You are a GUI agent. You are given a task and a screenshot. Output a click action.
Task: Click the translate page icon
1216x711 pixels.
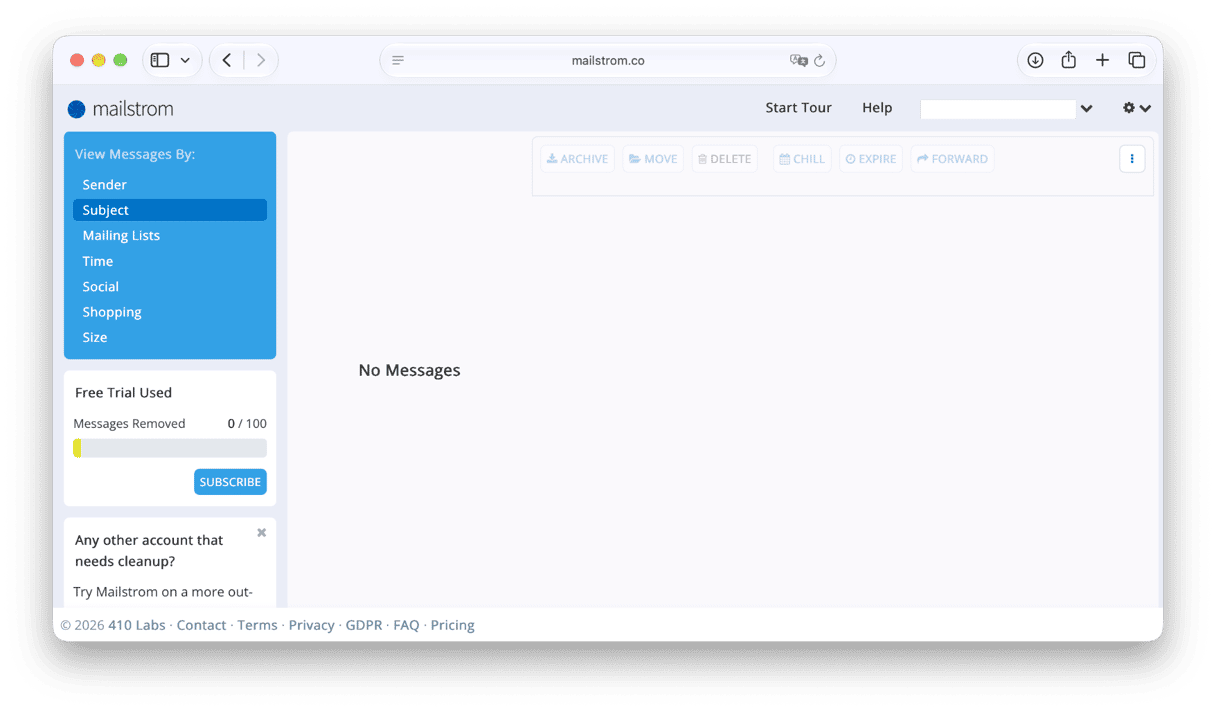tap(798, 60)
